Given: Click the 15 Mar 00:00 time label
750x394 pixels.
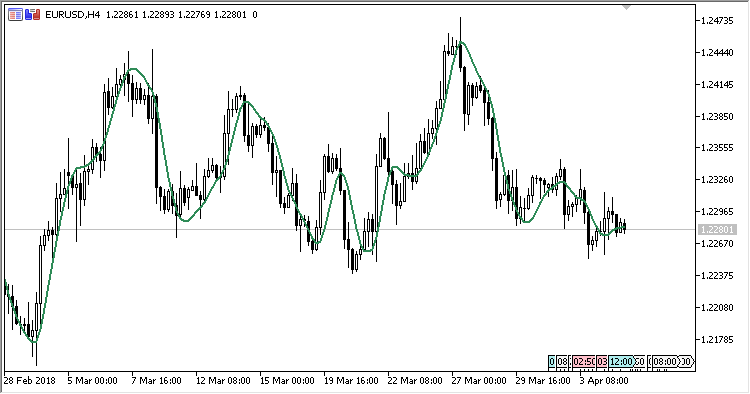Looking at the screenshot, I should (x=287, y=381).
